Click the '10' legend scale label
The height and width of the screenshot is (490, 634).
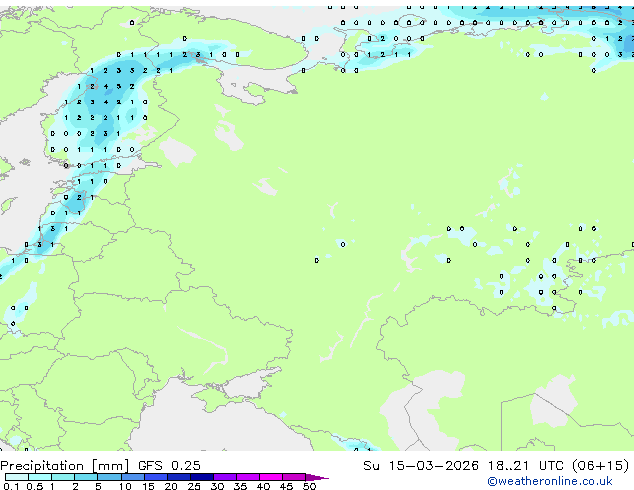pos(125,486)
